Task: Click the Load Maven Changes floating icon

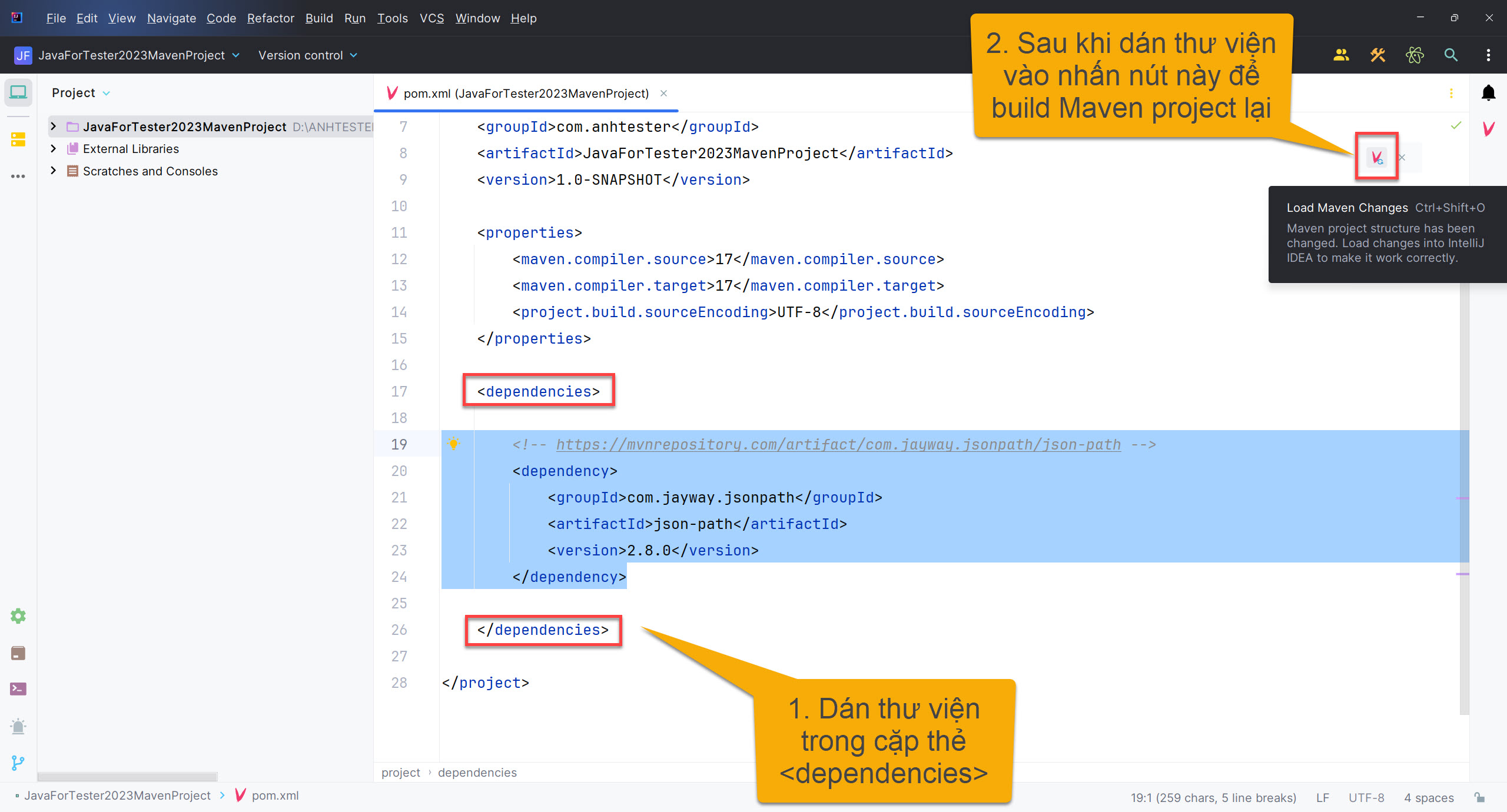Action: click(1377, 157)
